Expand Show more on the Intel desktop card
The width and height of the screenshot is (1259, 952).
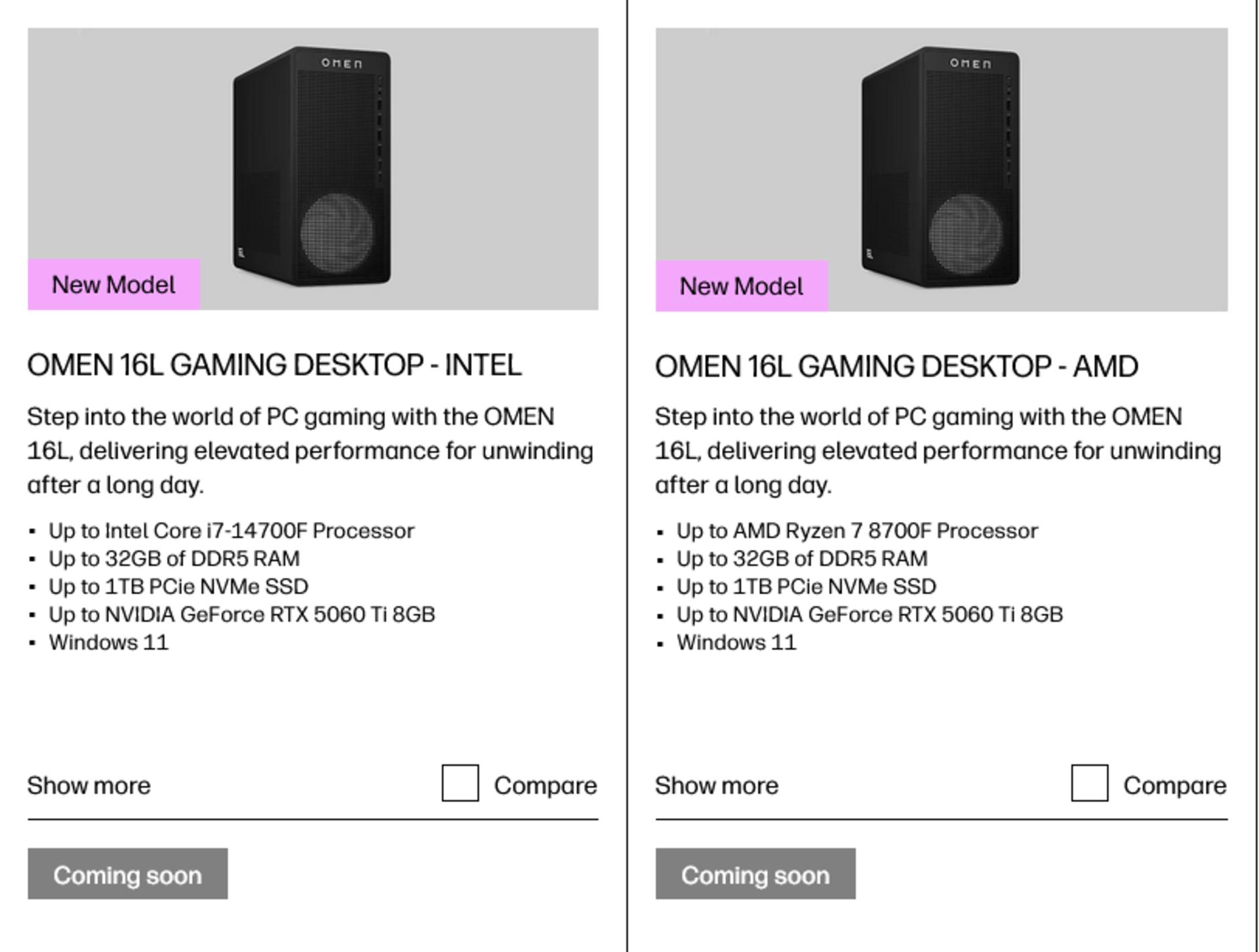89,785
